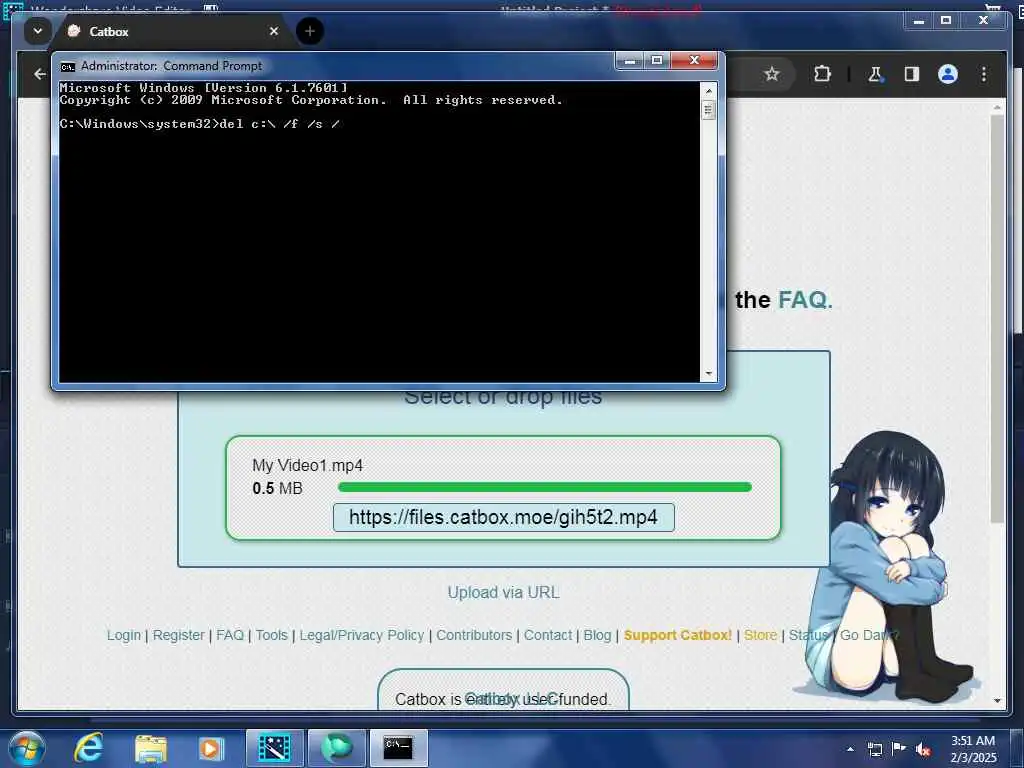Click the page scroll down arrow
Viewport: 1024px width, 768px height.
997,701
